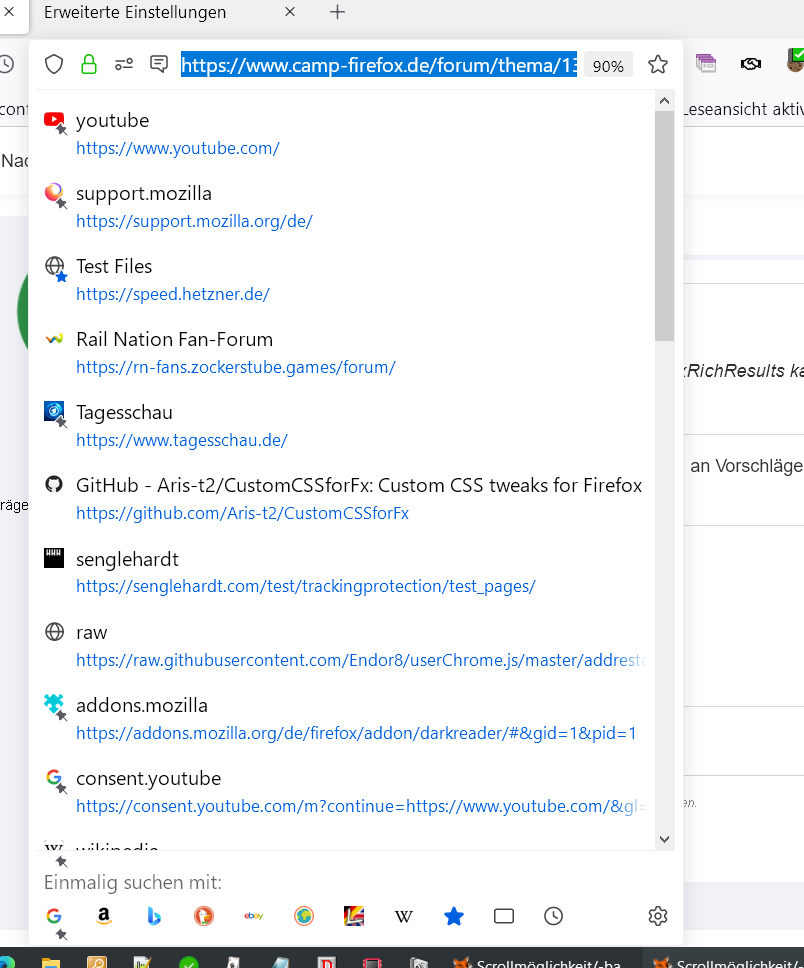Click the tracking protection shield icon
The width and height of the screenshot is (804, 968).
point(54,65)
